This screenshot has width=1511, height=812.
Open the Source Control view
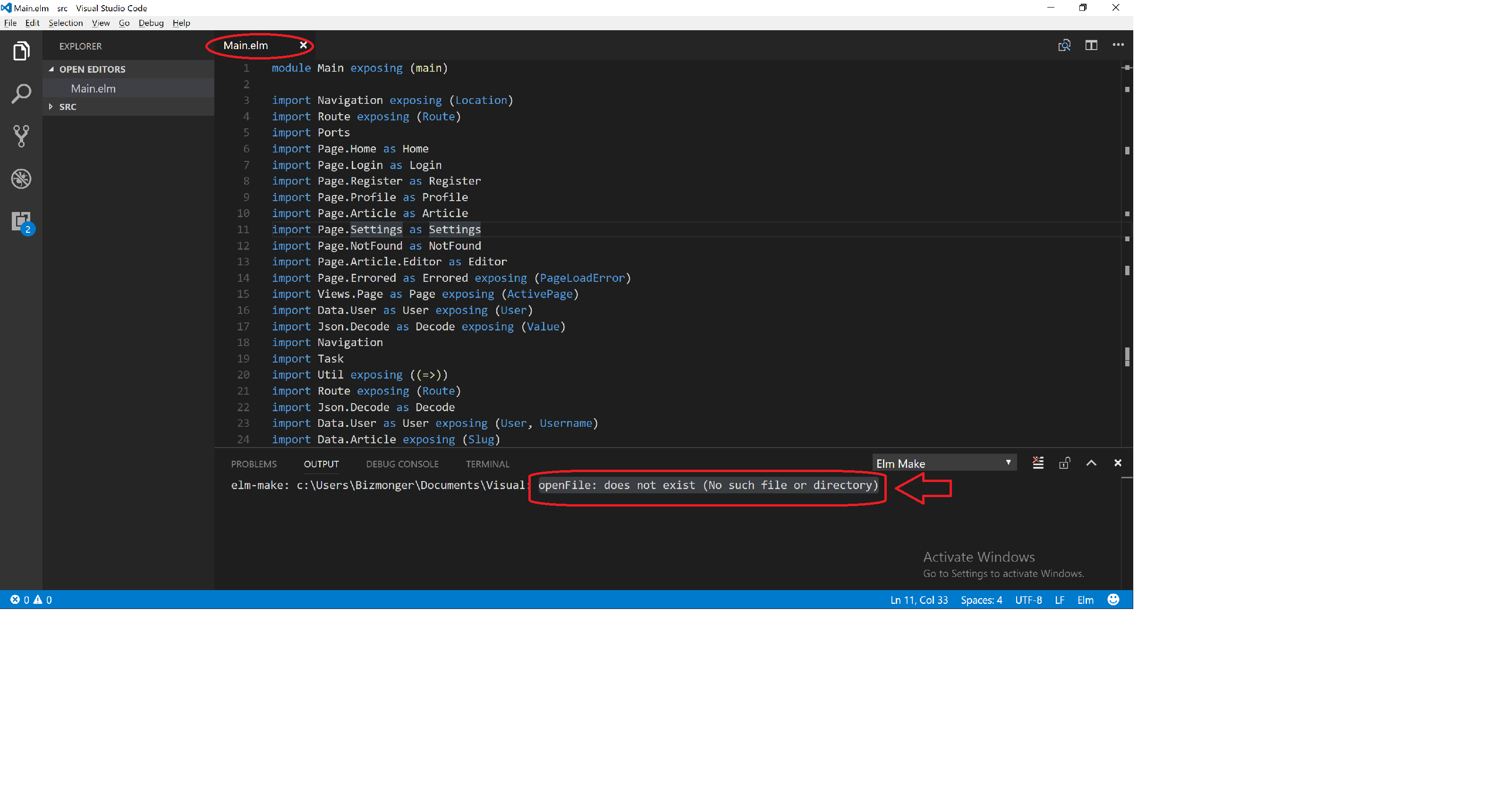[21, 136]
